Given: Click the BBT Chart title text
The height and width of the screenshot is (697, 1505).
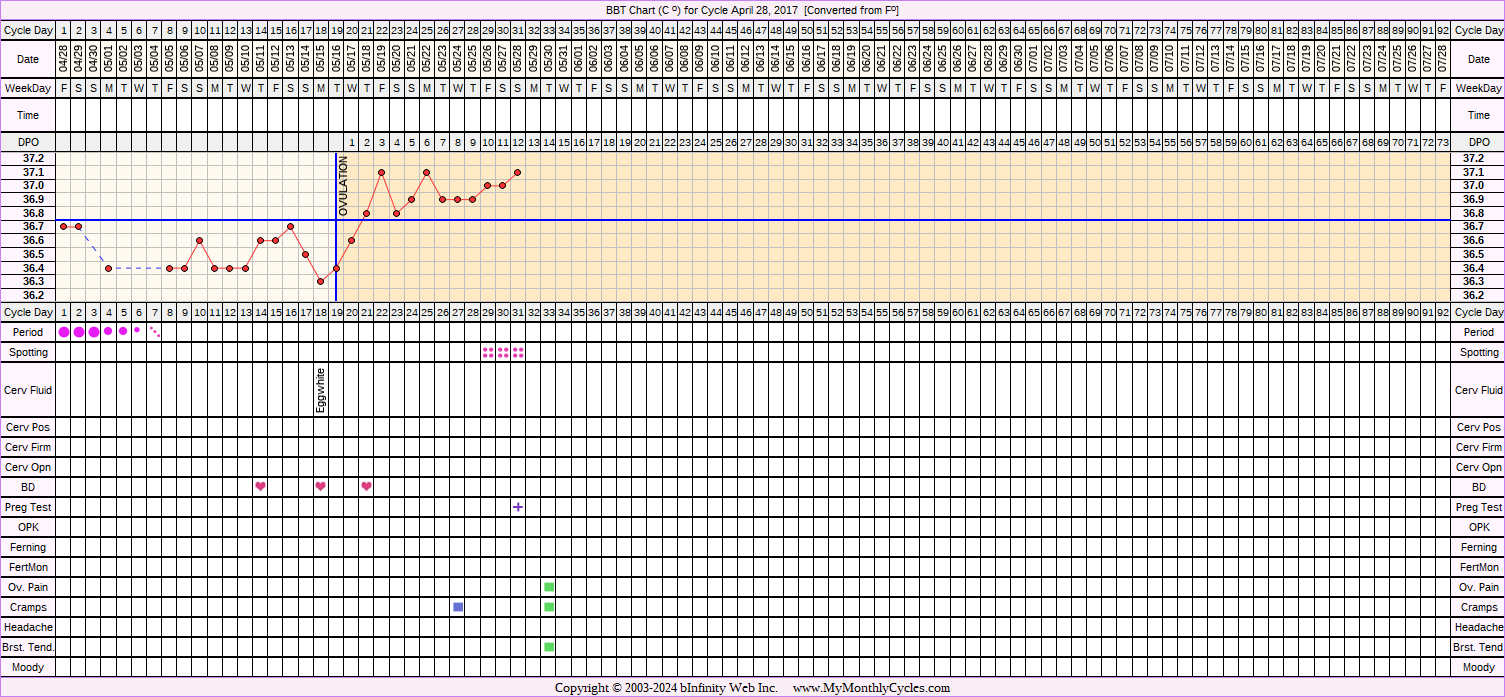Looking at the screenshot, I should (752, 10).
